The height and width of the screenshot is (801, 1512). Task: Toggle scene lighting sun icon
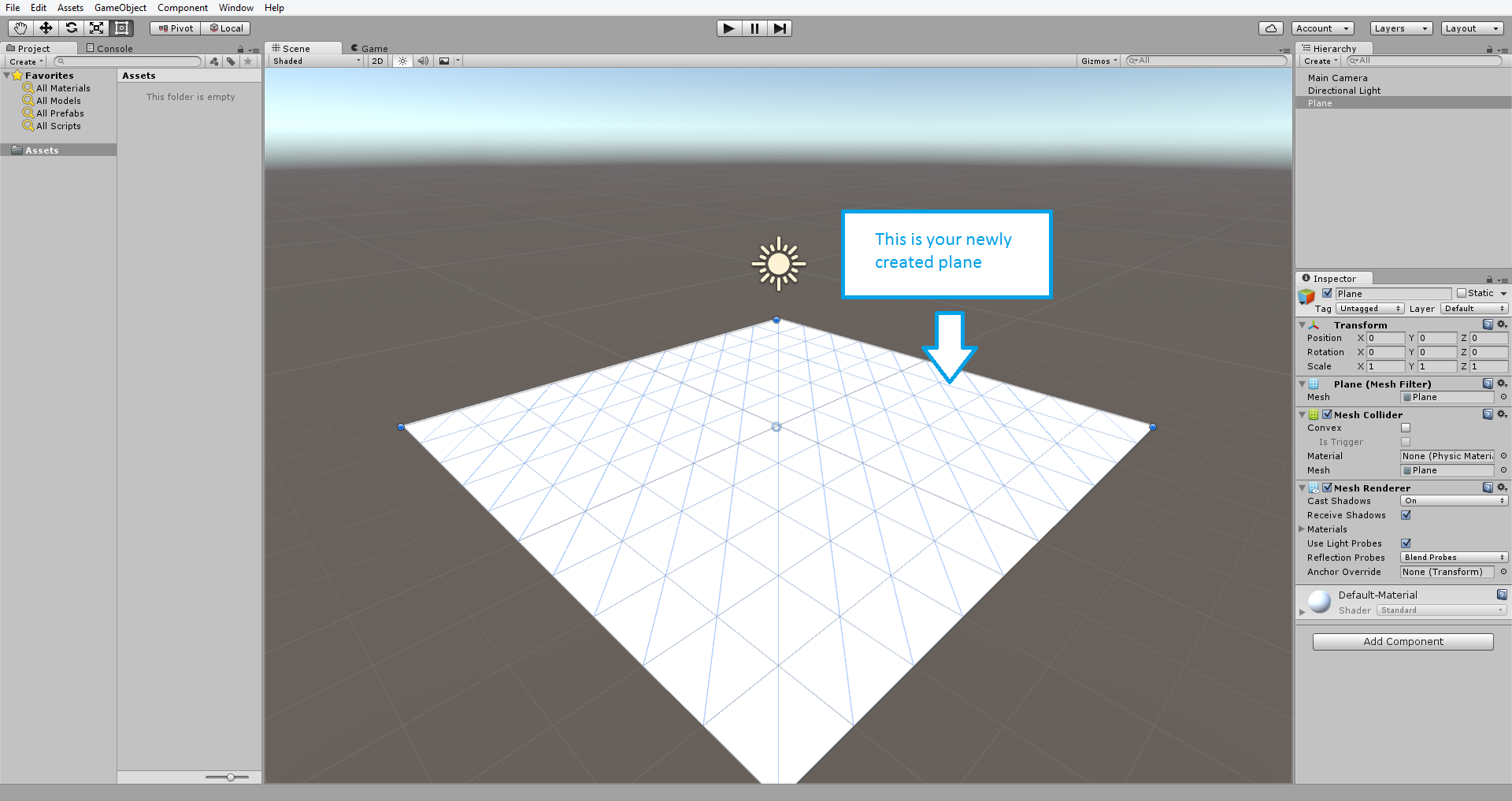(402, 61)
